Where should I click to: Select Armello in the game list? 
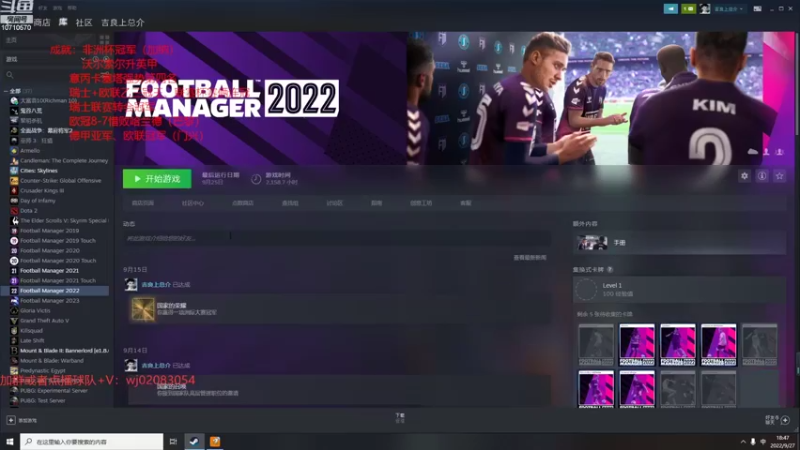pos(30,151)
